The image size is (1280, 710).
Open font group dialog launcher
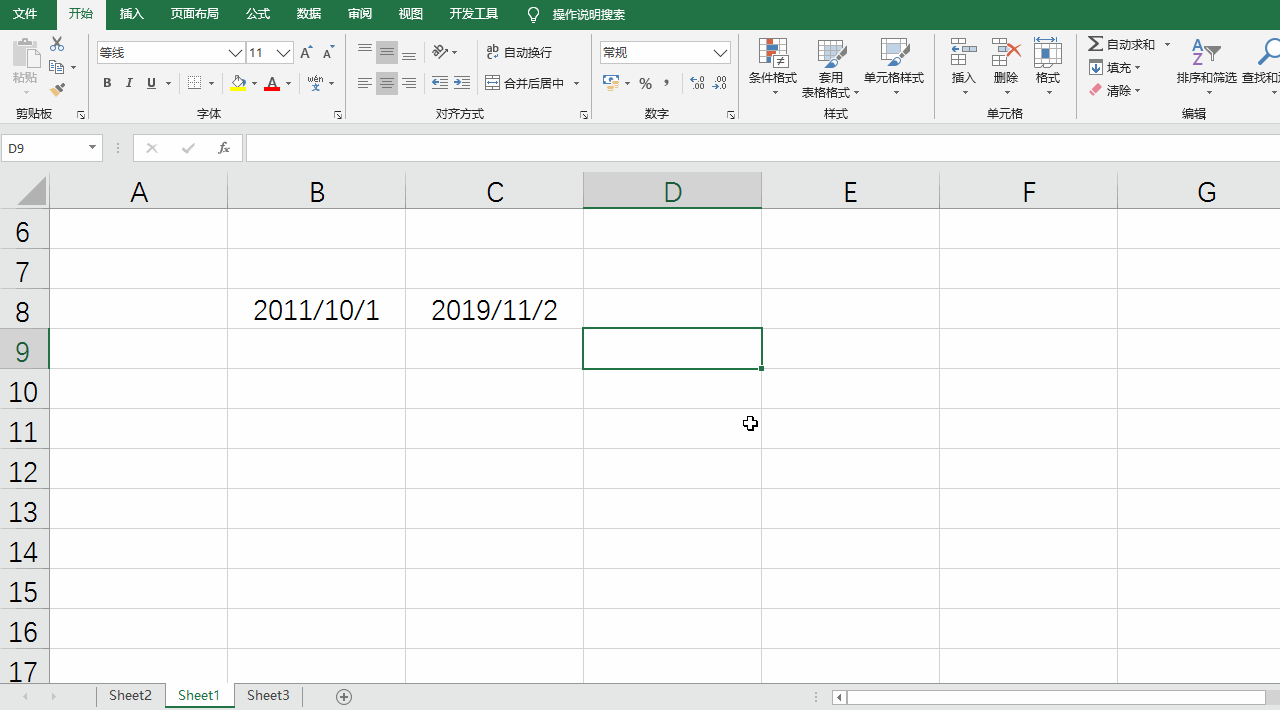tap(338, 116)
